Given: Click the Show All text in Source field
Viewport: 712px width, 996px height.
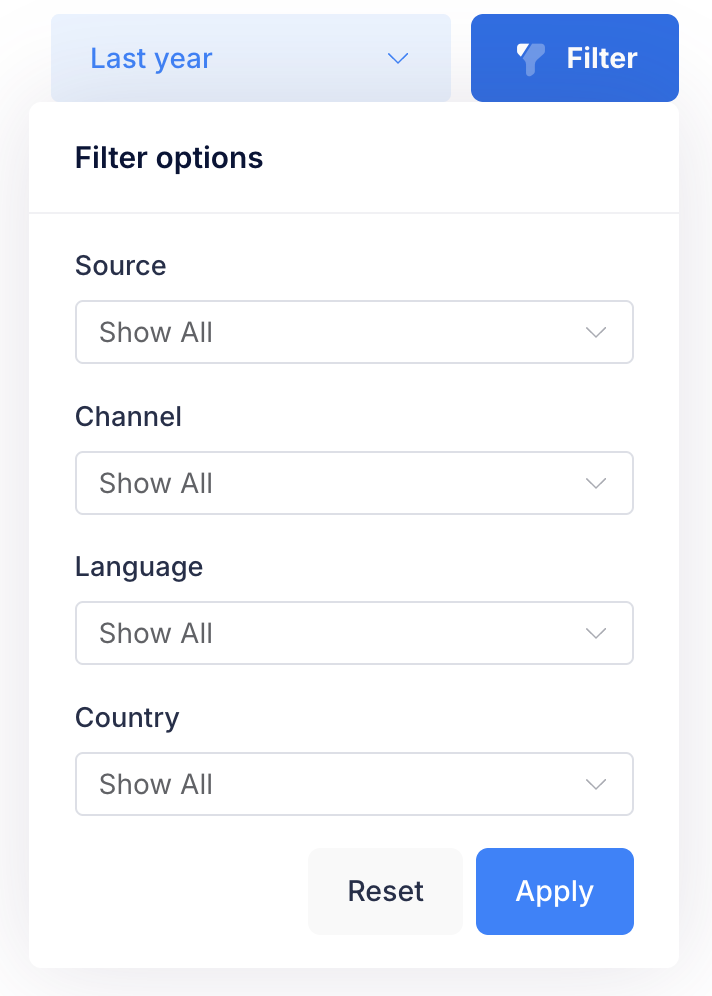Looking at the screenshot, I should tap(155, 332).
